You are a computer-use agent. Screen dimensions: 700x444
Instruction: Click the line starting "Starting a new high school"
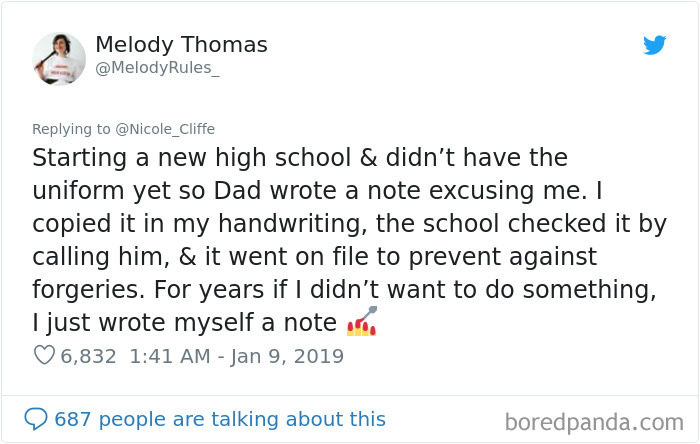[x=300, y=158]
